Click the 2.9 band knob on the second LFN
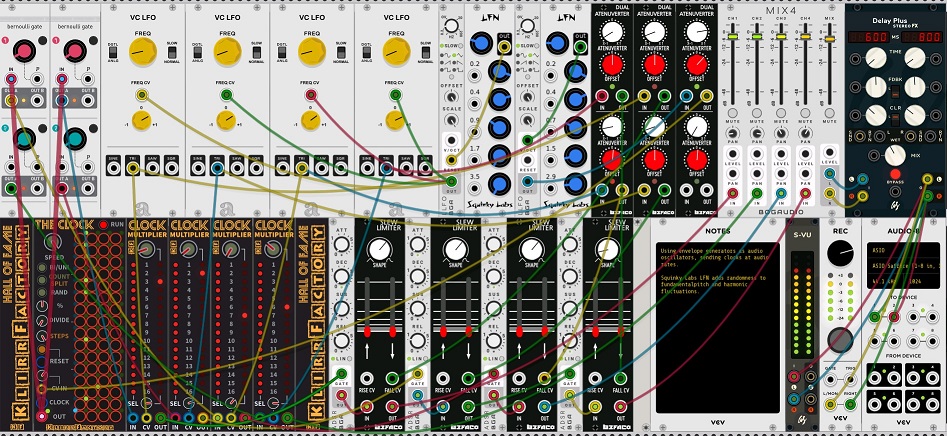Screen dimensions: 947x436 pos(576,183)
